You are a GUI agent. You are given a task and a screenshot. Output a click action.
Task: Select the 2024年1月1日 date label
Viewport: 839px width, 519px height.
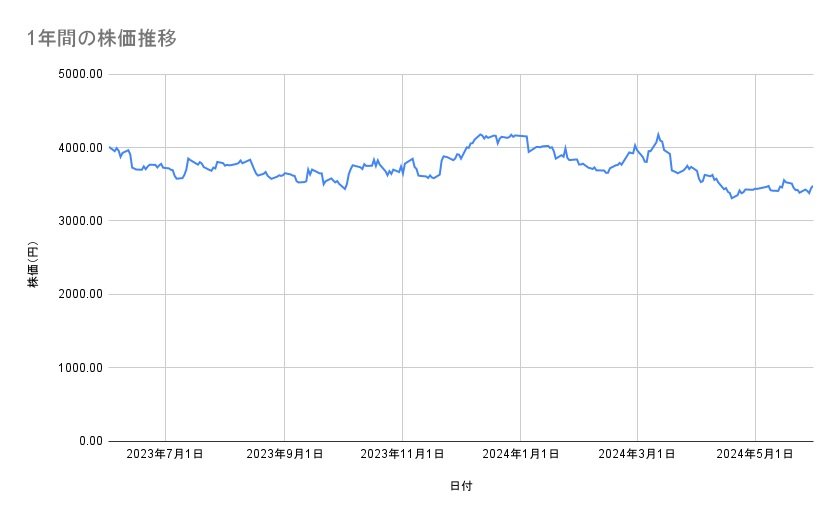(520, 454)
